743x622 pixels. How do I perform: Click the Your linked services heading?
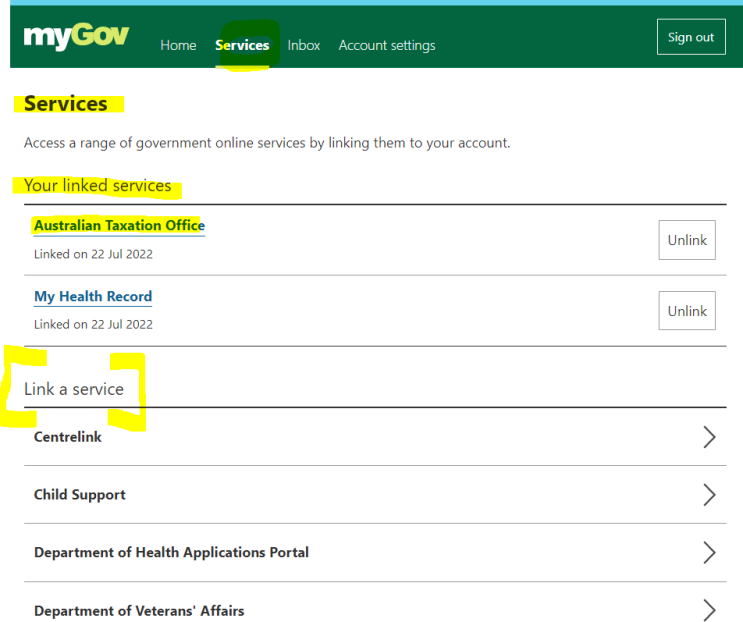pos(97,186)
